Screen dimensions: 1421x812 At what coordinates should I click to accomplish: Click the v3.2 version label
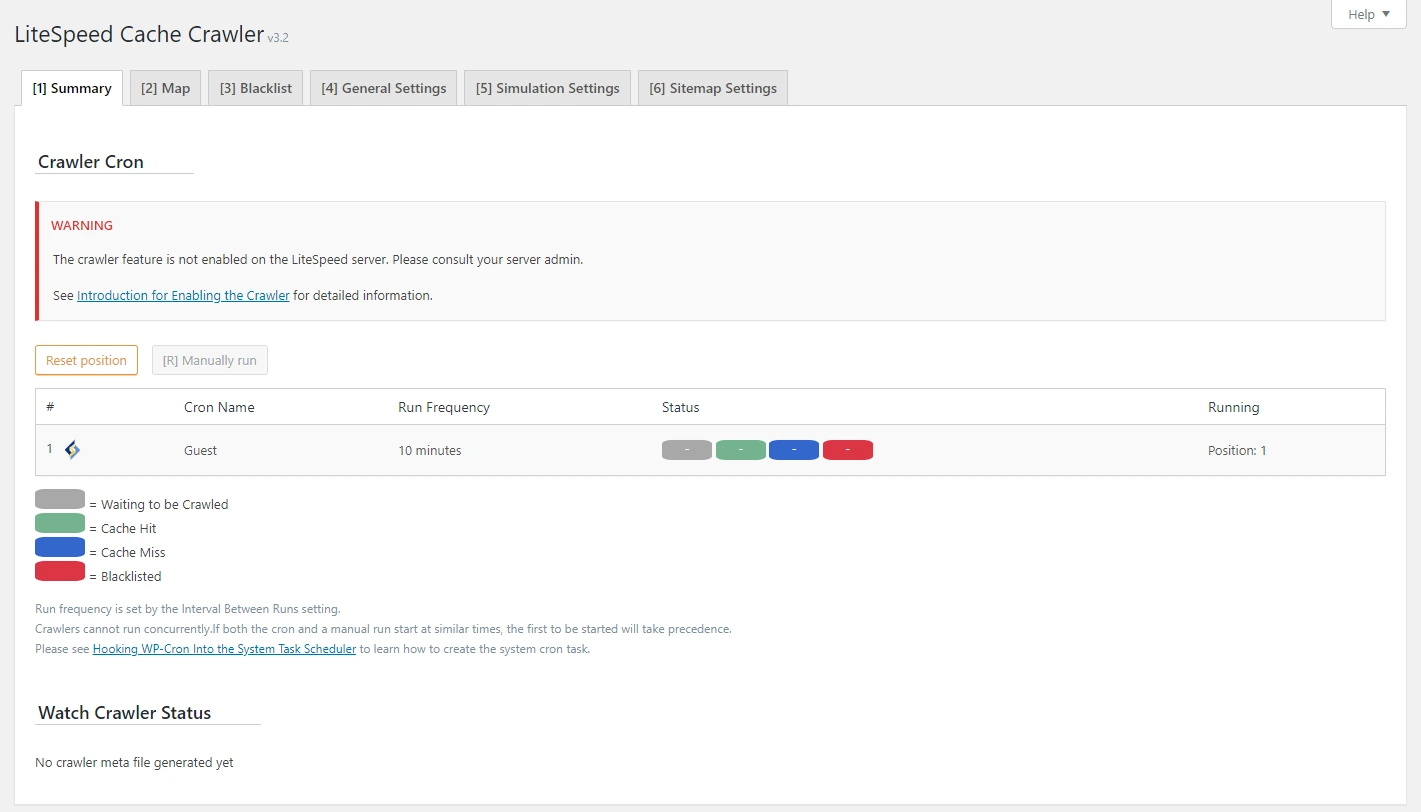pyautogui.click(x=278, y=38)
